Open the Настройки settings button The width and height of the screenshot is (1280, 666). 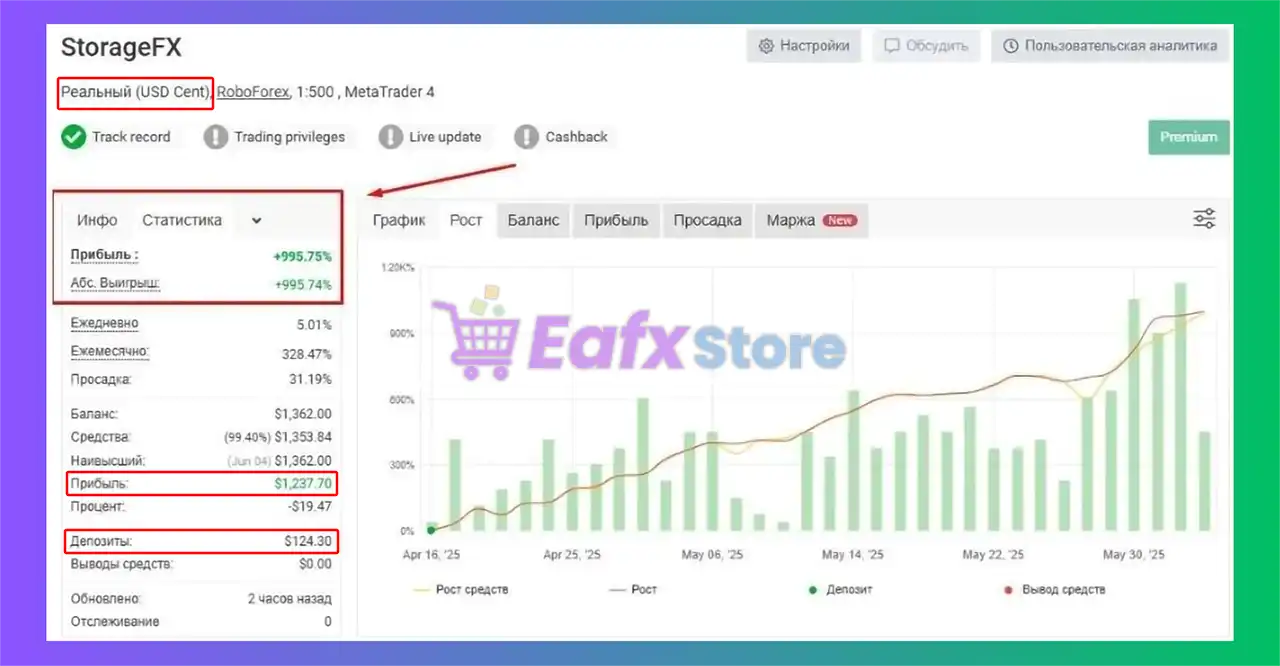(804, 46)
